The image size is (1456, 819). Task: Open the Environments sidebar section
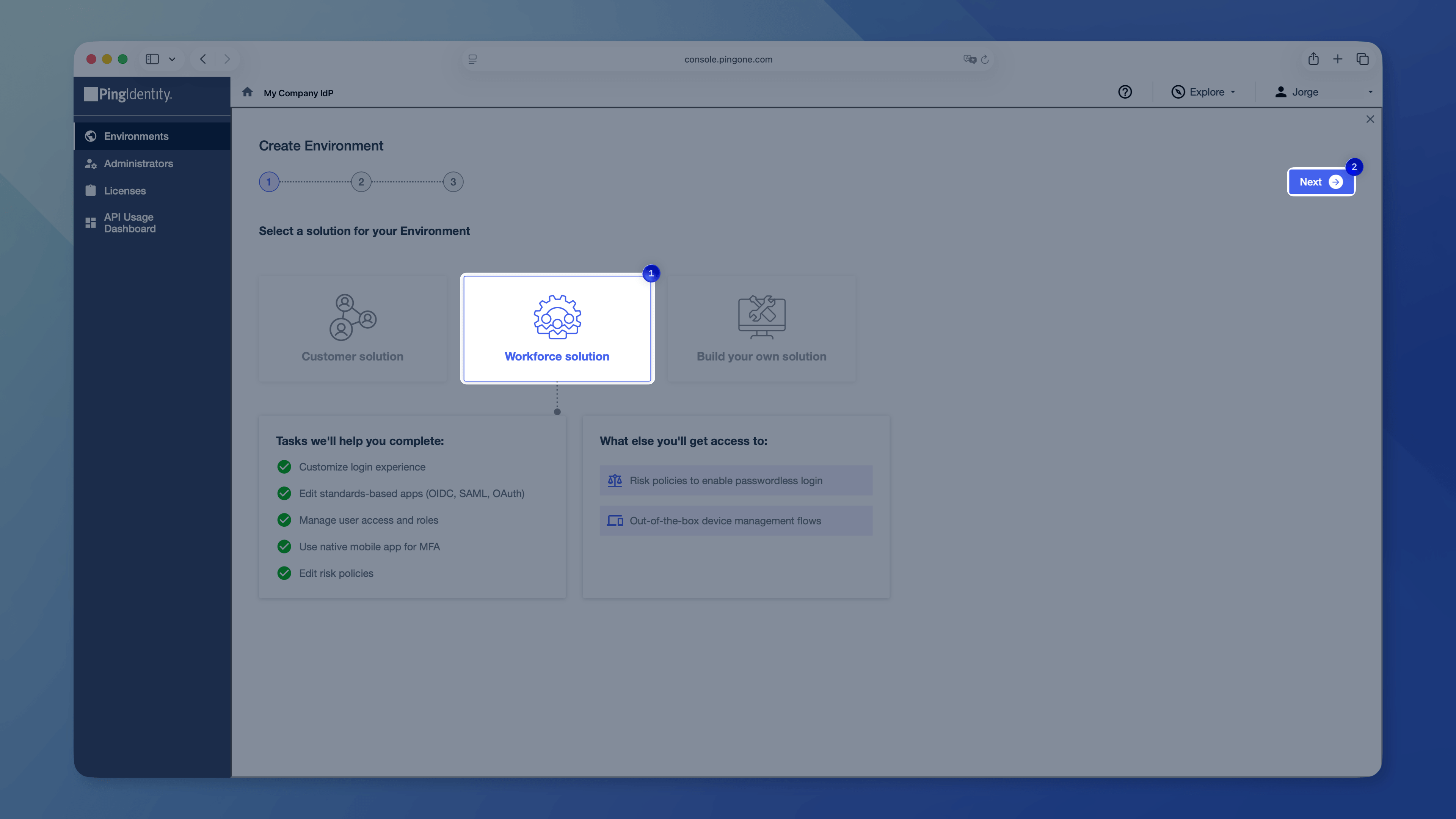(x=152, y=136)
